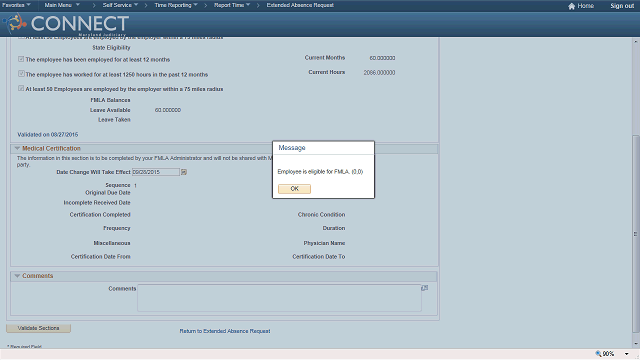Click the zoom level magnifier icon
This screenshot has height=360, width=640.
pyautogui.click(x=598, y=354)
